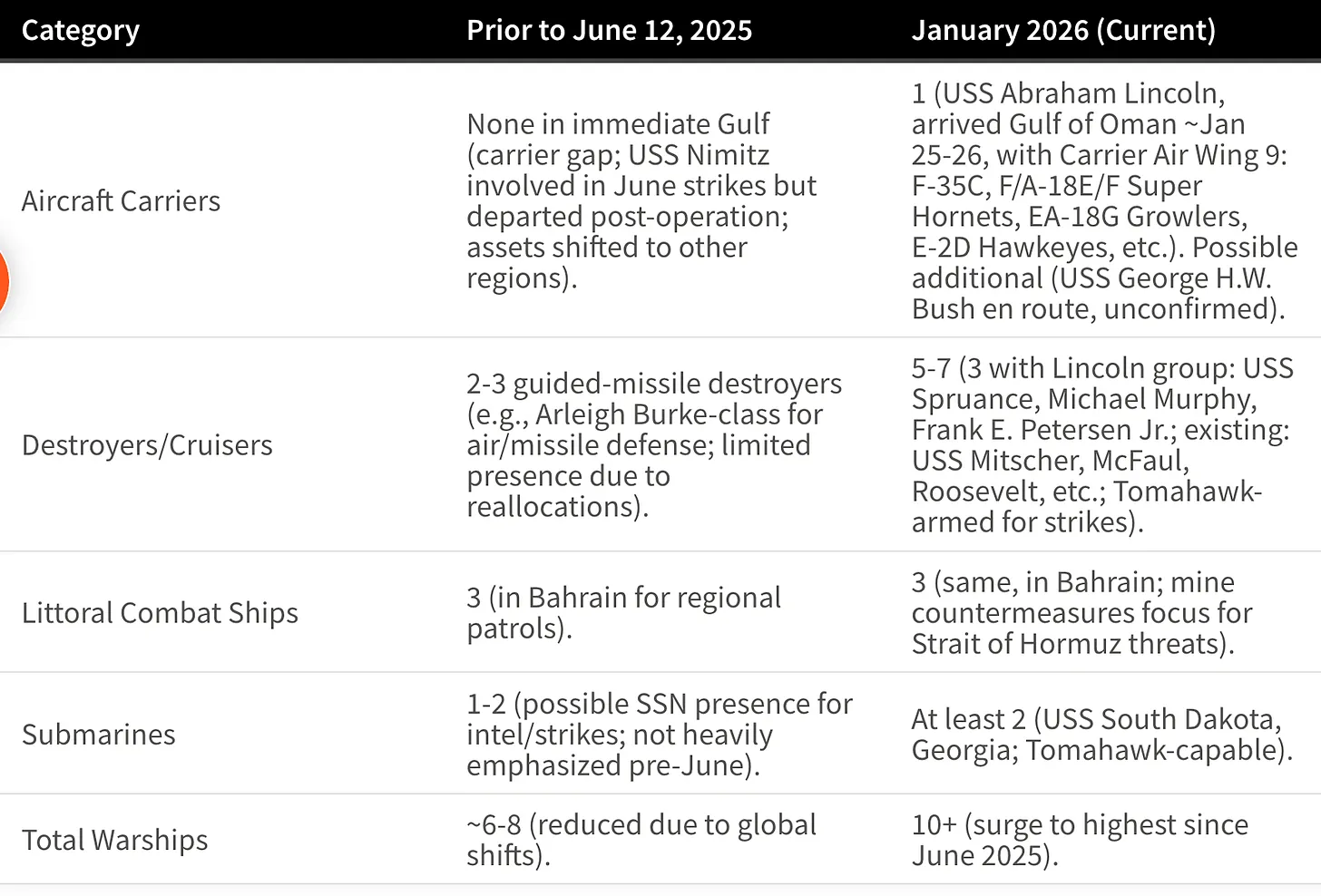
Task: Select the mine countermeasures Strait of Hormuz cell
Action: point(1082,613)
